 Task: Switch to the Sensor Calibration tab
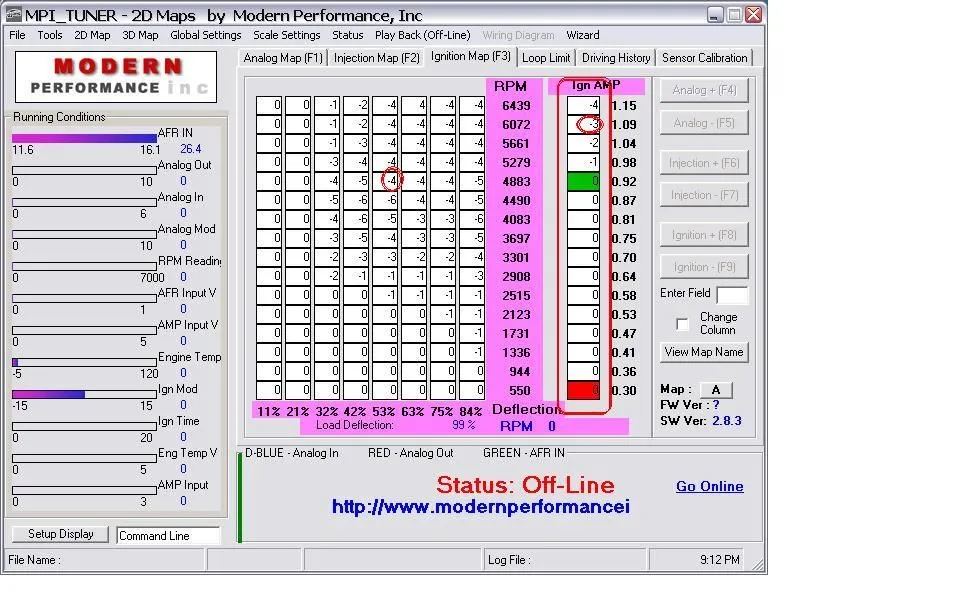[704, 58]
